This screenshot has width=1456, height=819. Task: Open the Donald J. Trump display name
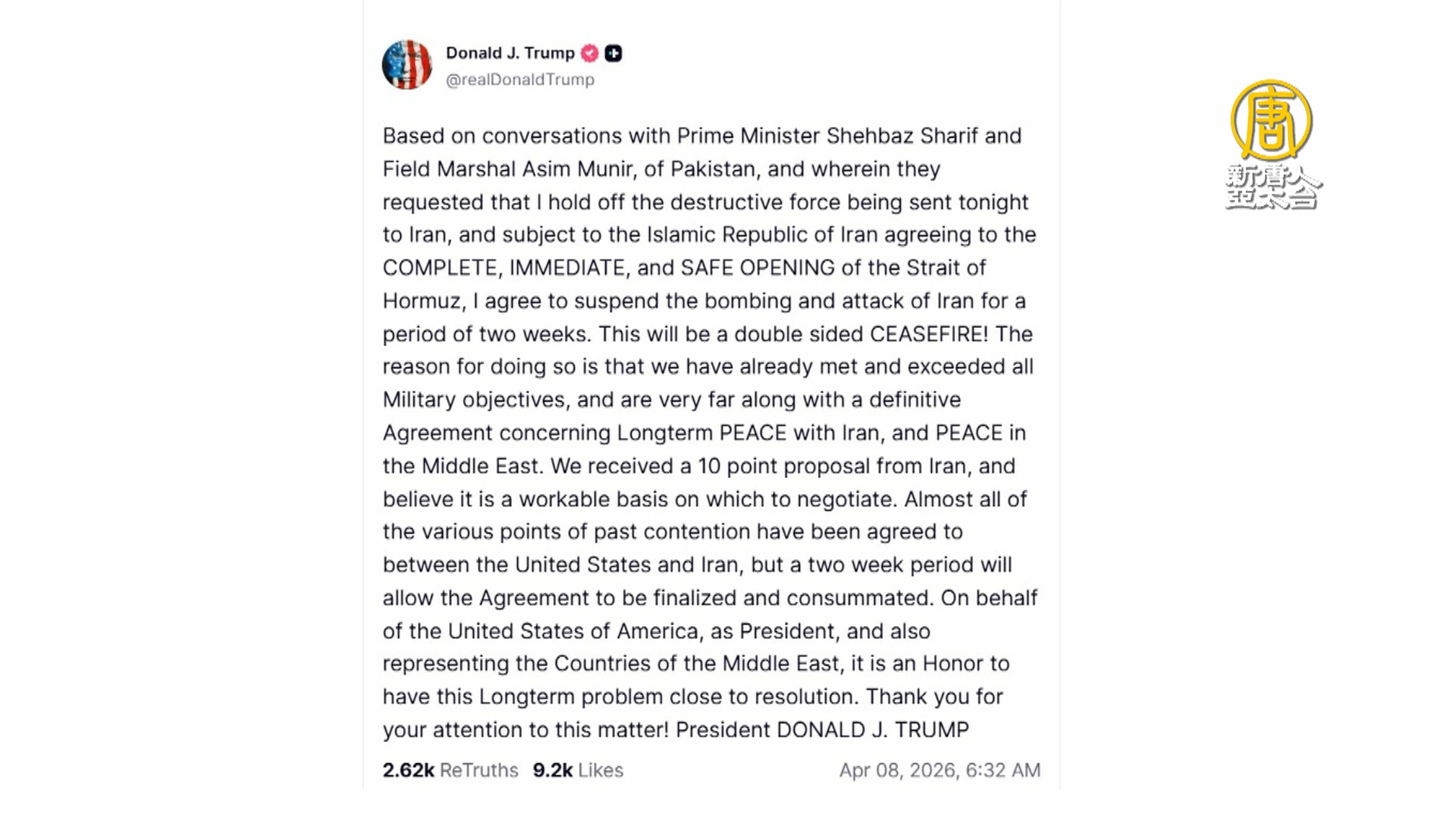(x=510, y=53)
